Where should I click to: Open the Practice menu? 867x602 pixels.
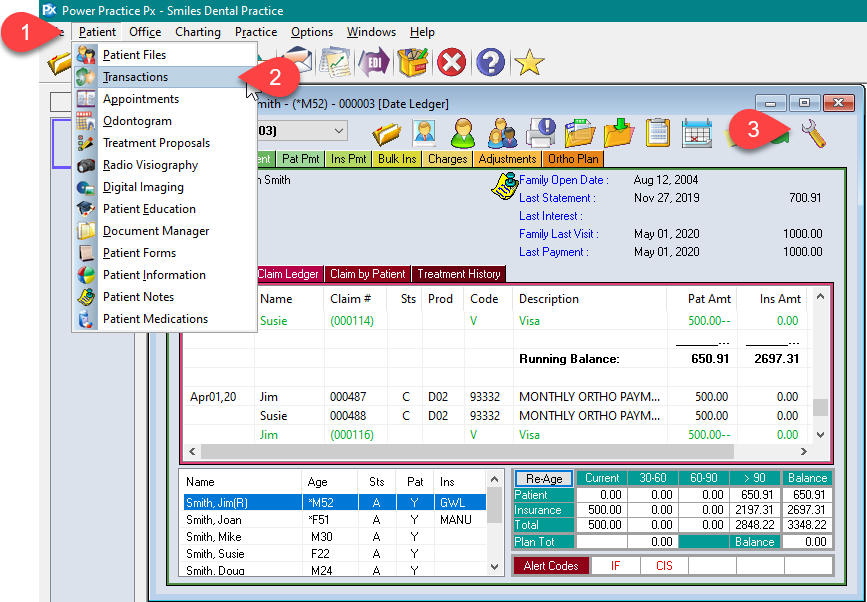click(x=256, y=32)
